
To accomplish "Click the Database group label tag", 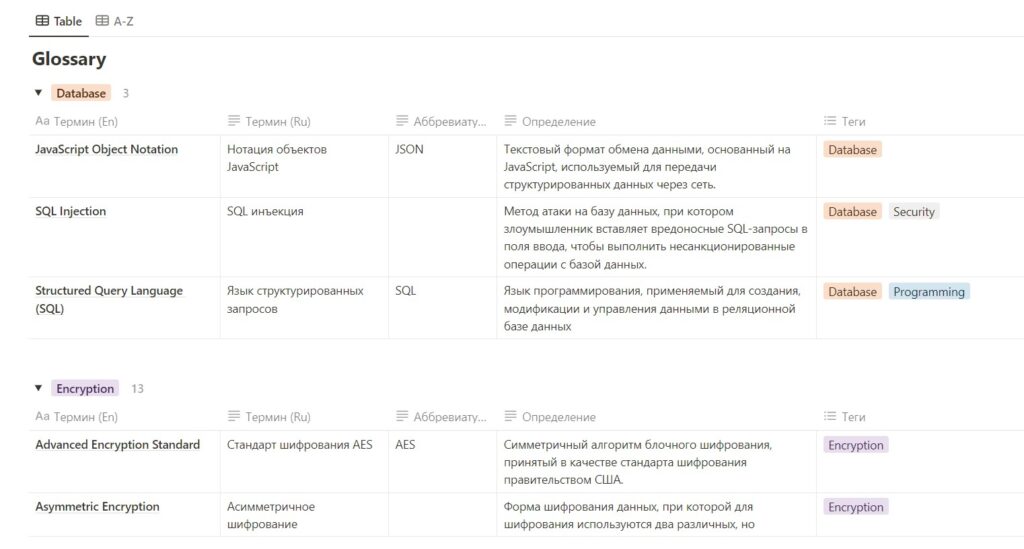I will (80, 93).
